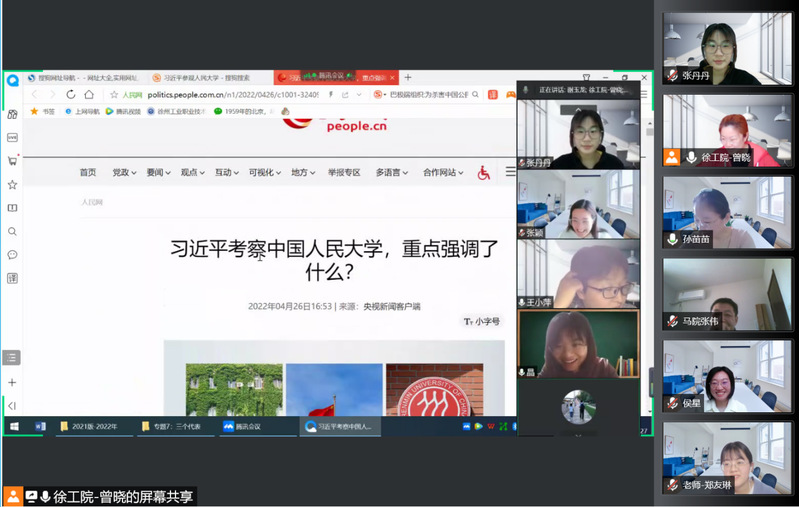
Task: Click the 首页 home link
Action: click(x=88, y=172)
